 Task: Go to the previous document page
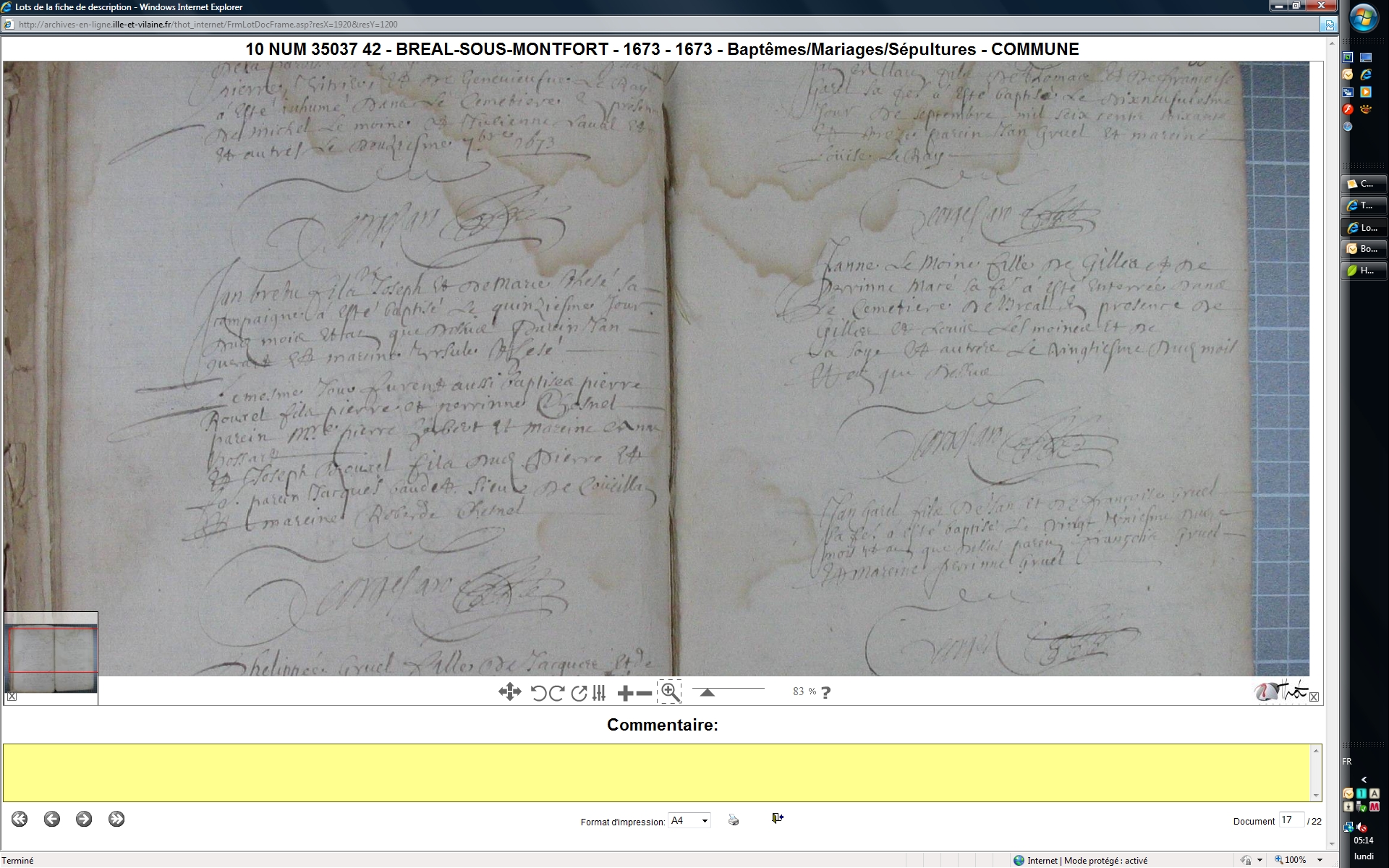[x=52, y=819]
